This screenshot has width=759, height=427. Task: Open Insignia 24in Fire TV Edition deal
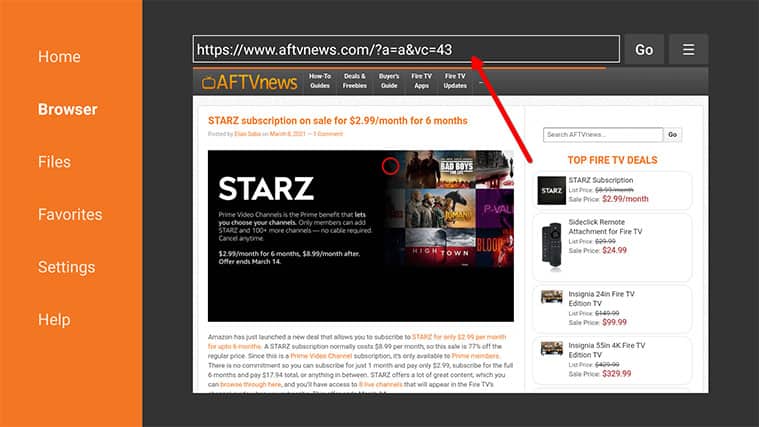point(601,299)
